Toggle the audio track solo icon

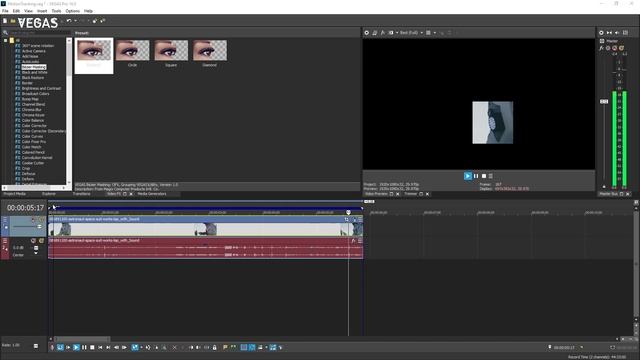pos(41,241)
